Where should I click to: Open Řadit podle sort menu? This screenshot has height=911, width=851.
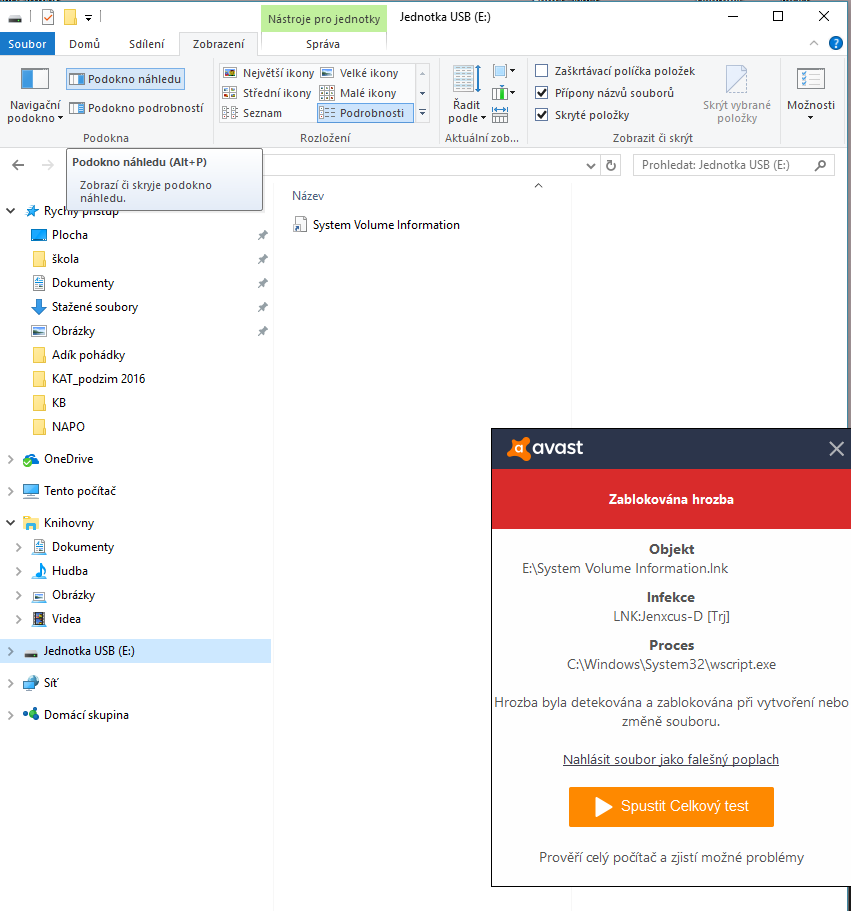(x=466, y=94)
